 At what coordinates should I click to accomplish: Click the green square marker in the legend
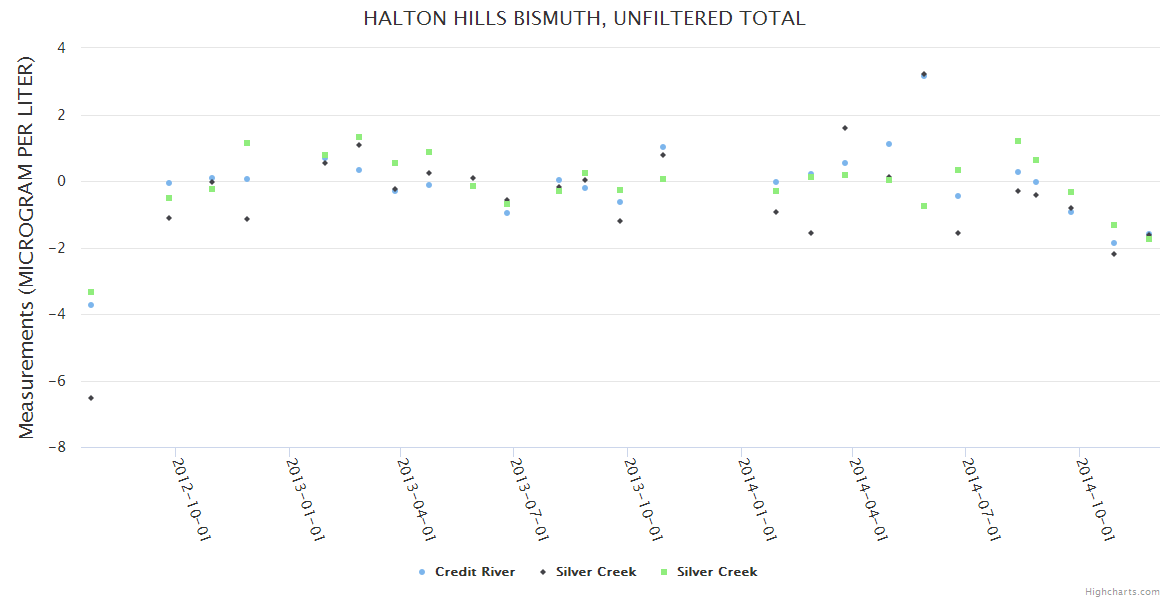tap(664, 572)
